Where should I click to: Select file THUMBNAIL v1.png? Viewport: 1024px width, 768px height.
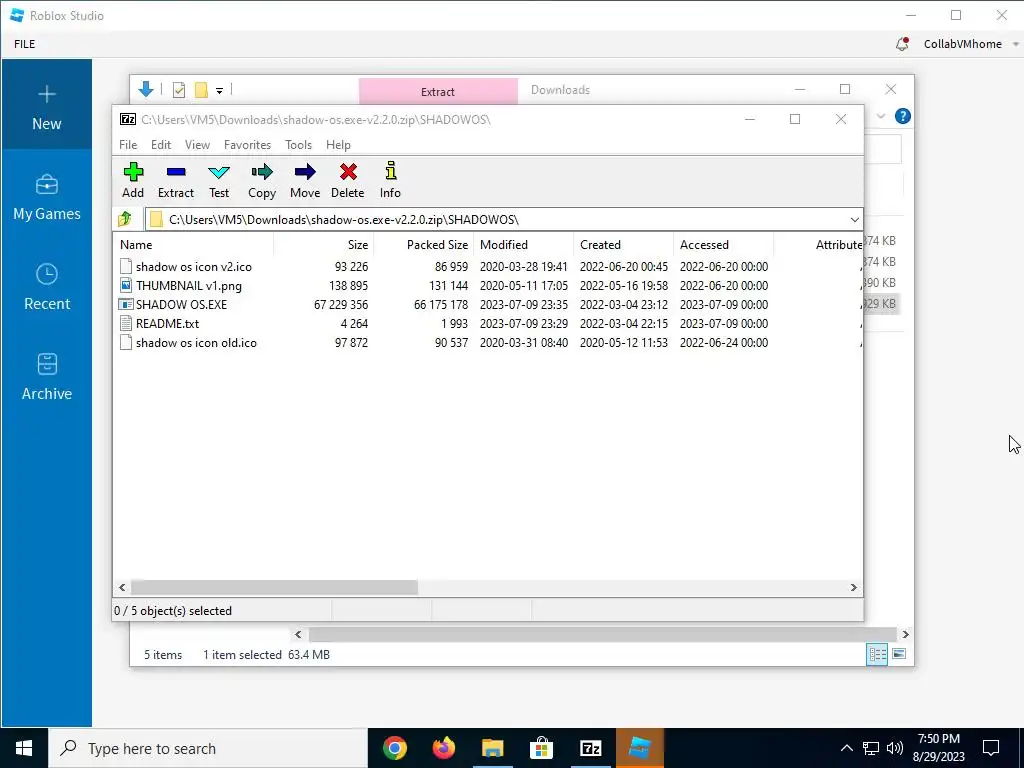pyautogui.click(x=189, y=285)
